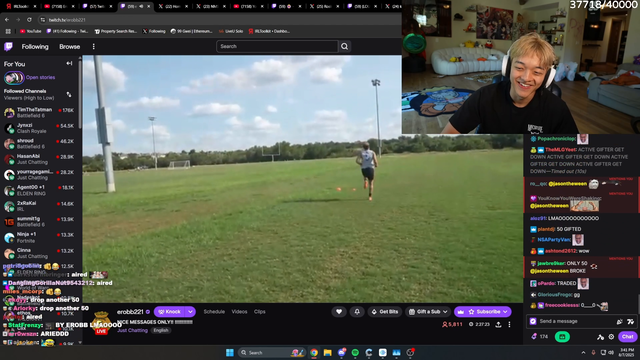The height and width of the screenshot is (360, 640).
Task: Open the three-dot menu beside Browse
Action: [93, 47]
